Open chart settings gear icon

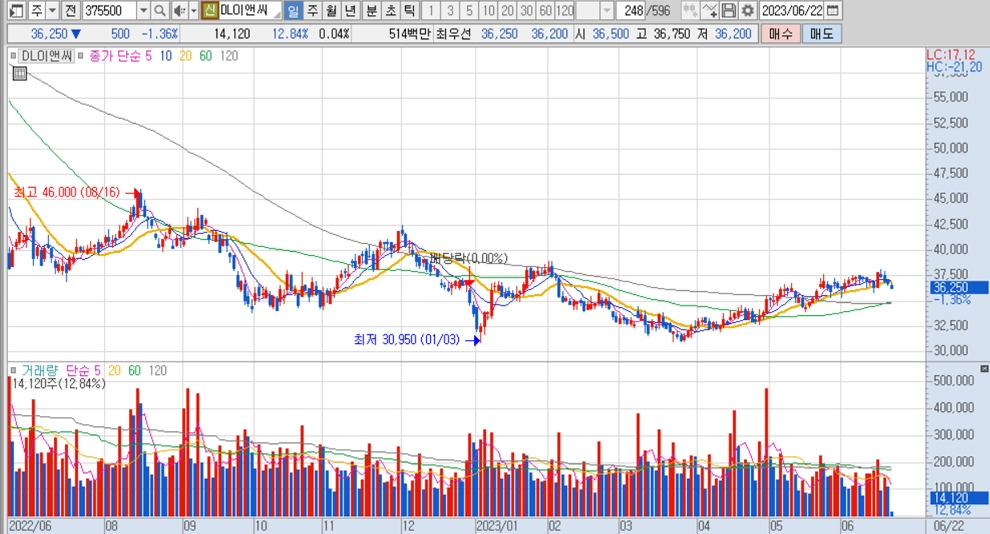pyautogui.click(x=748, y=10)
